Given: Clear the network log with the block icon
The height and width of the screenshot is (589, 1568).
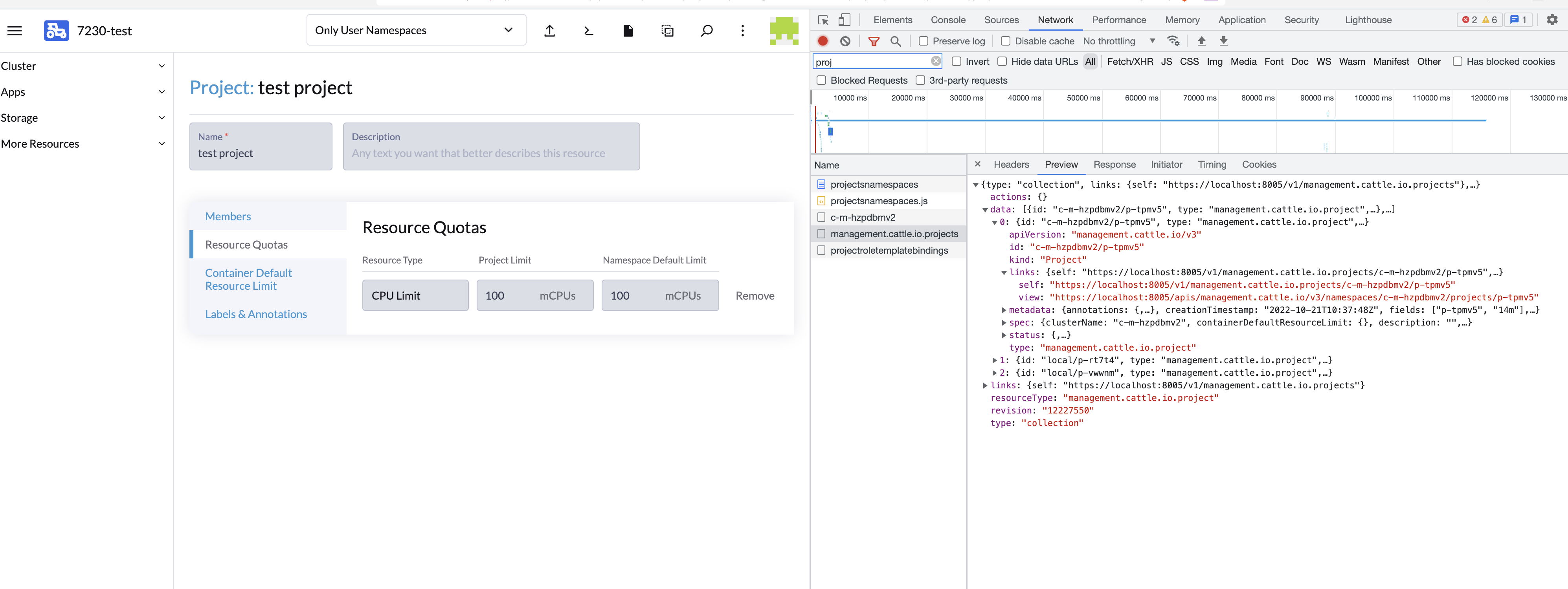Looking at the screenshot, I should coord(845,41).
